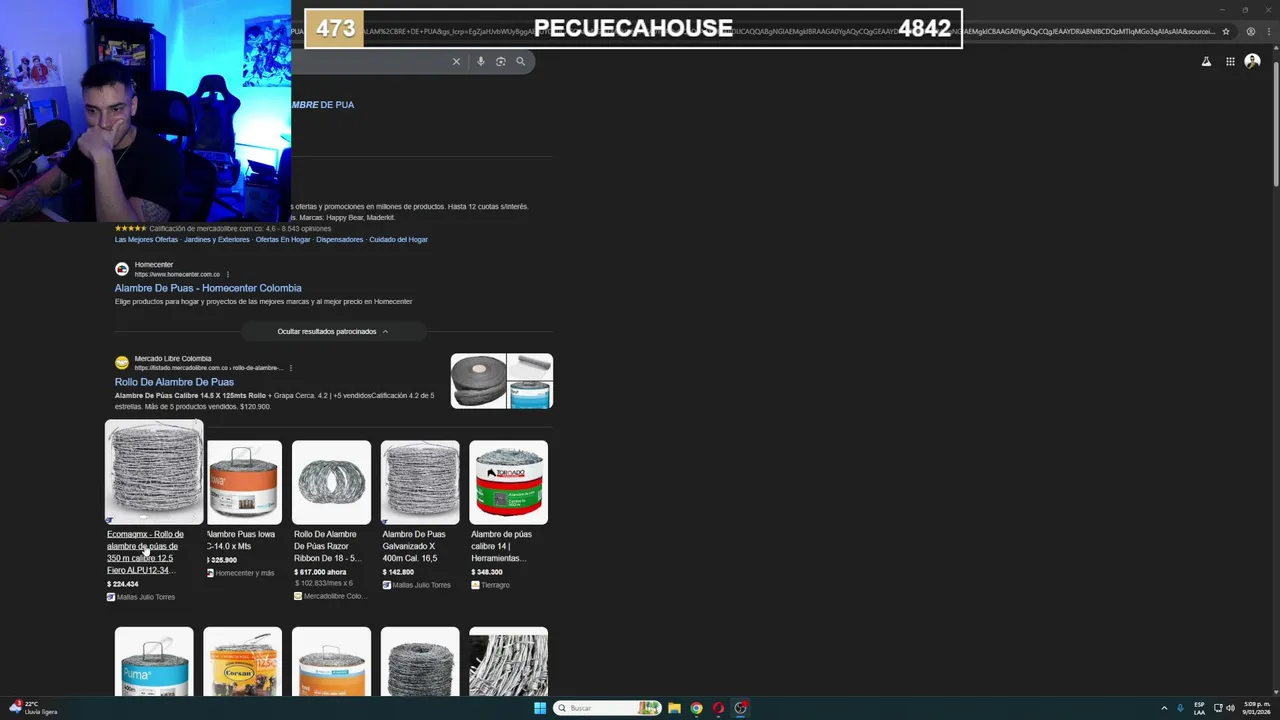This screenshot has width=1280, height=720.
Task: Open the Rollo De Alambre De Puas result
Action: click(174, 382)
